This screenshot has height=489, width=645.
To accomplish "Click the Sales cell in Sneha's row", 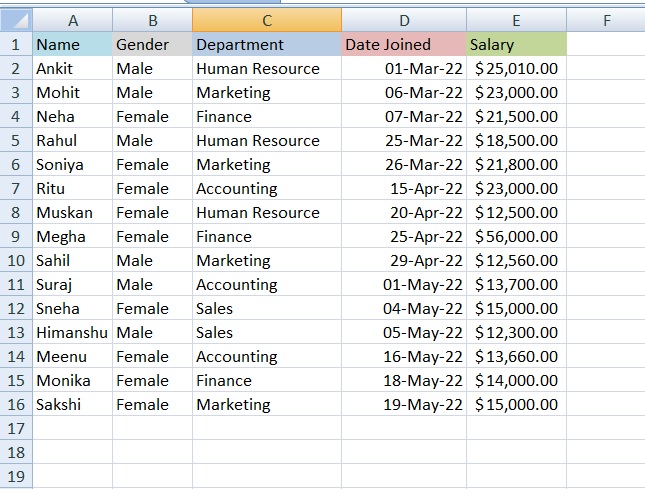I will click(266, 308).
